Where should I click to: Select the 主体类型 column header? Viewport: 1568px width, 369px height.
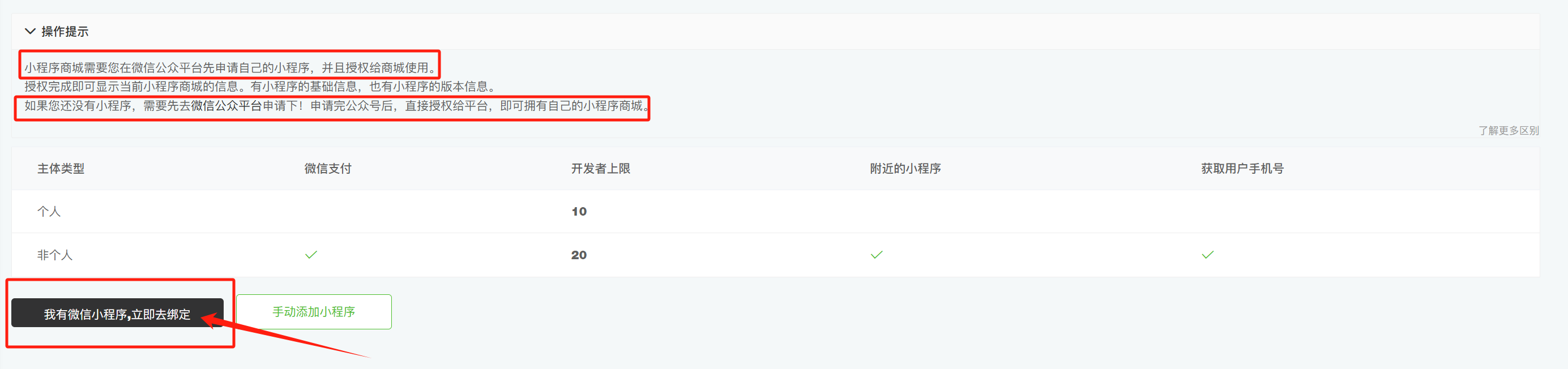[x=61, y=169]
